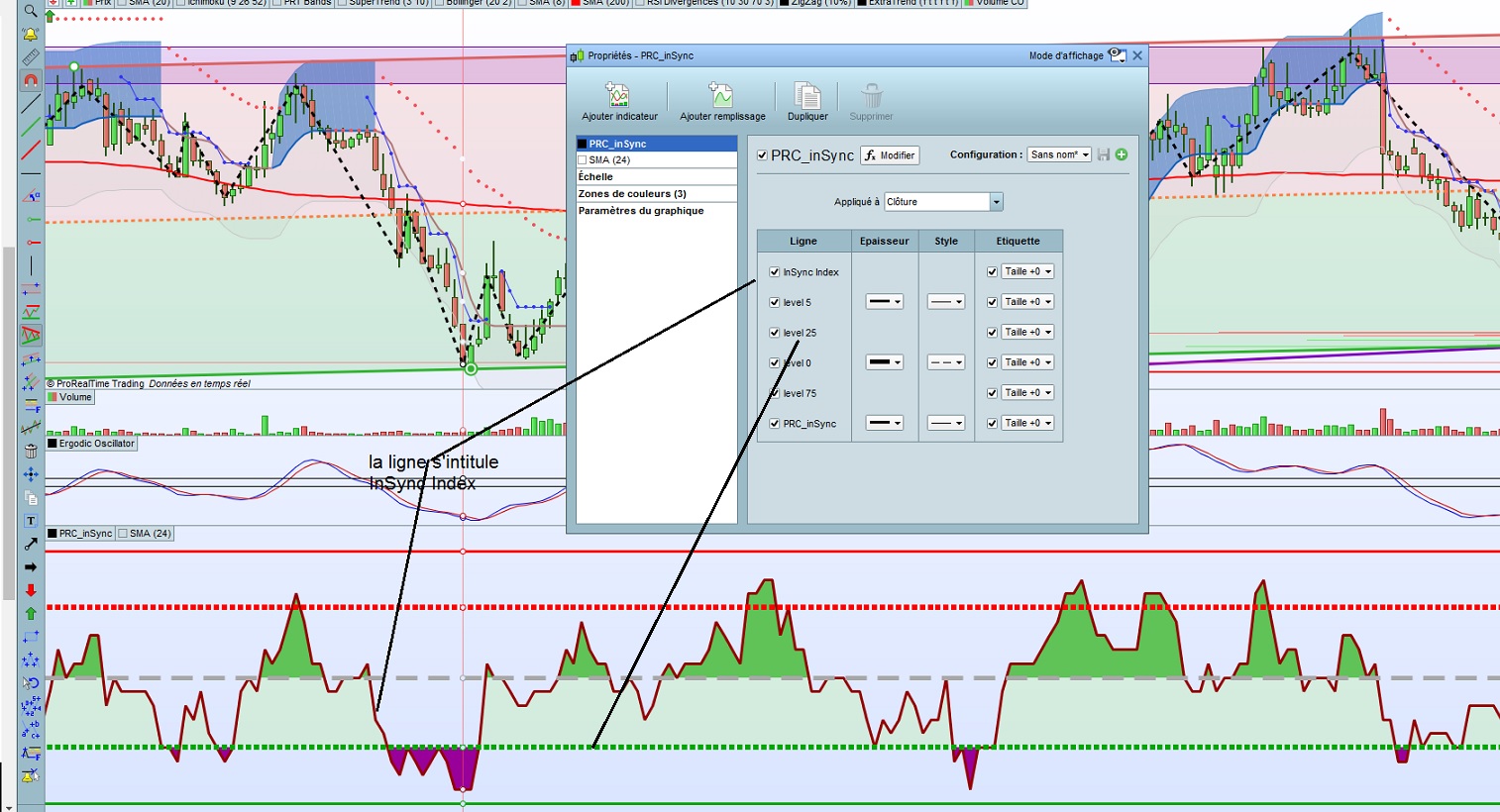
Task: Toggle etiquette checkbox for level 75 row
Action: (992, 393)
